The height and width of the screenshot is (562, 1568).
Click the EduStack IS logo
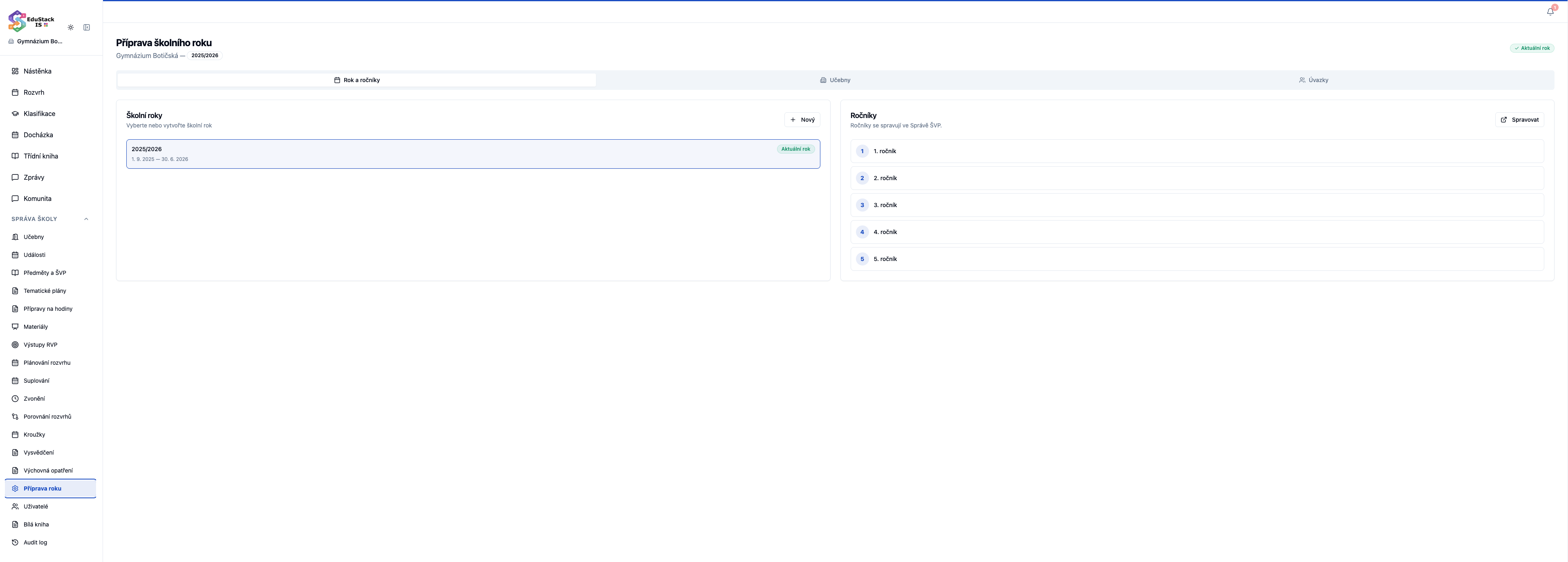(x=31, y=21)
